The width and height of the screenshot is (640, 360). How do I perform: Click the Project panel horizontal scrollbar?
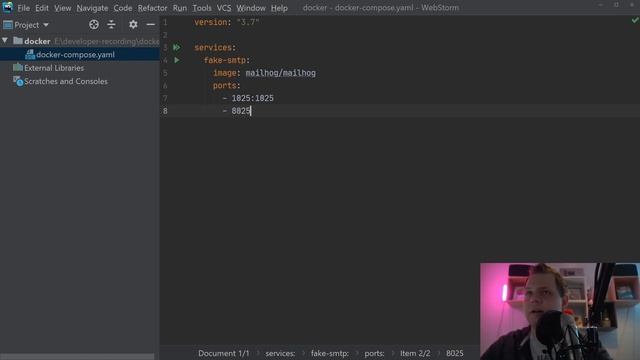78,357
